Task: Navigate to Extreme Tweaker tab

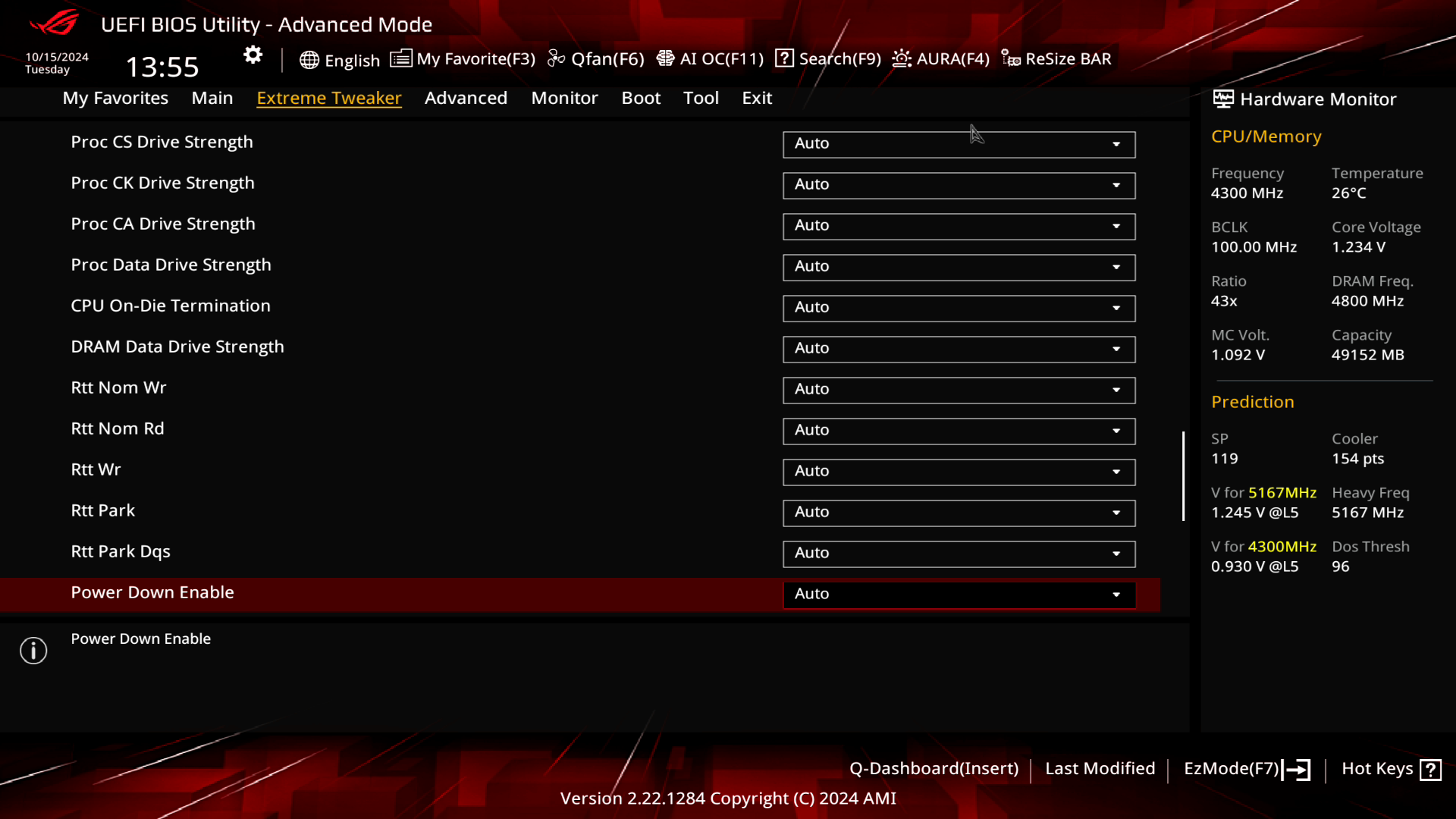Action: click(329, 97)
